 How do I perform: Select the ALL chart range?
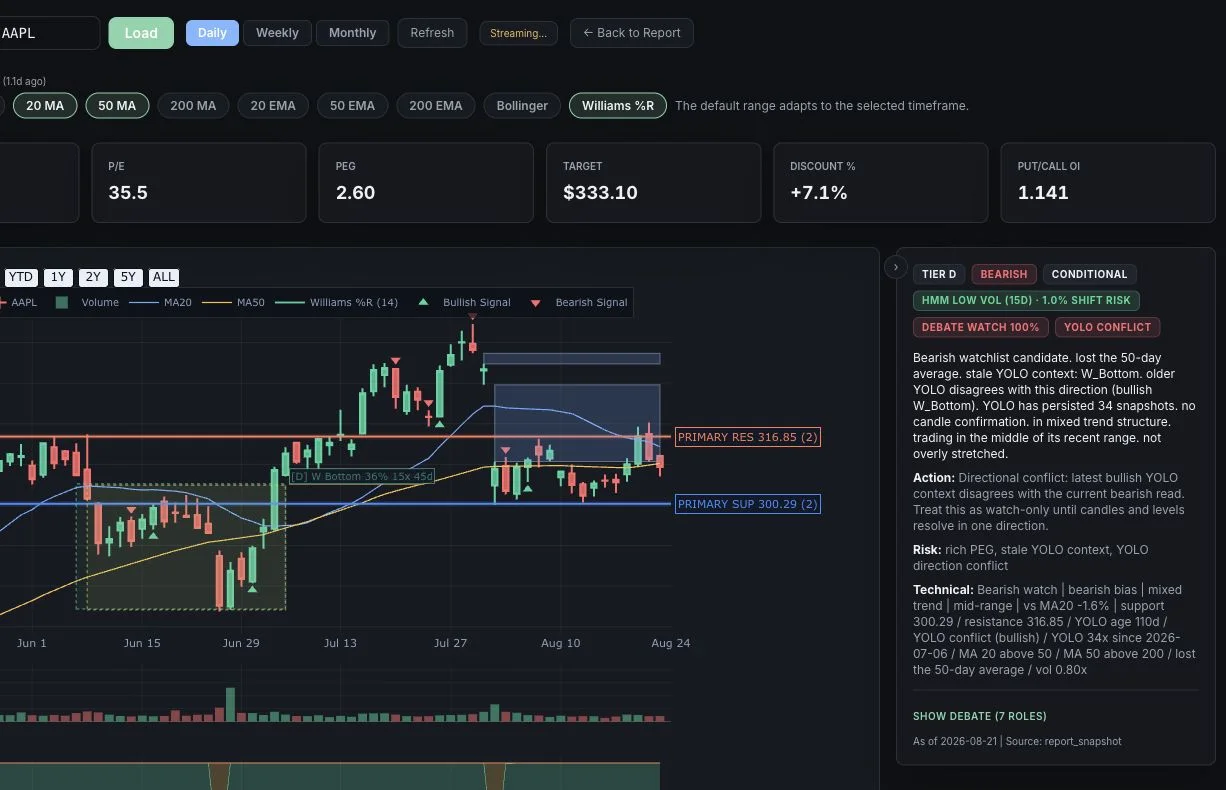pyautogui.click(x=164, y=277)
